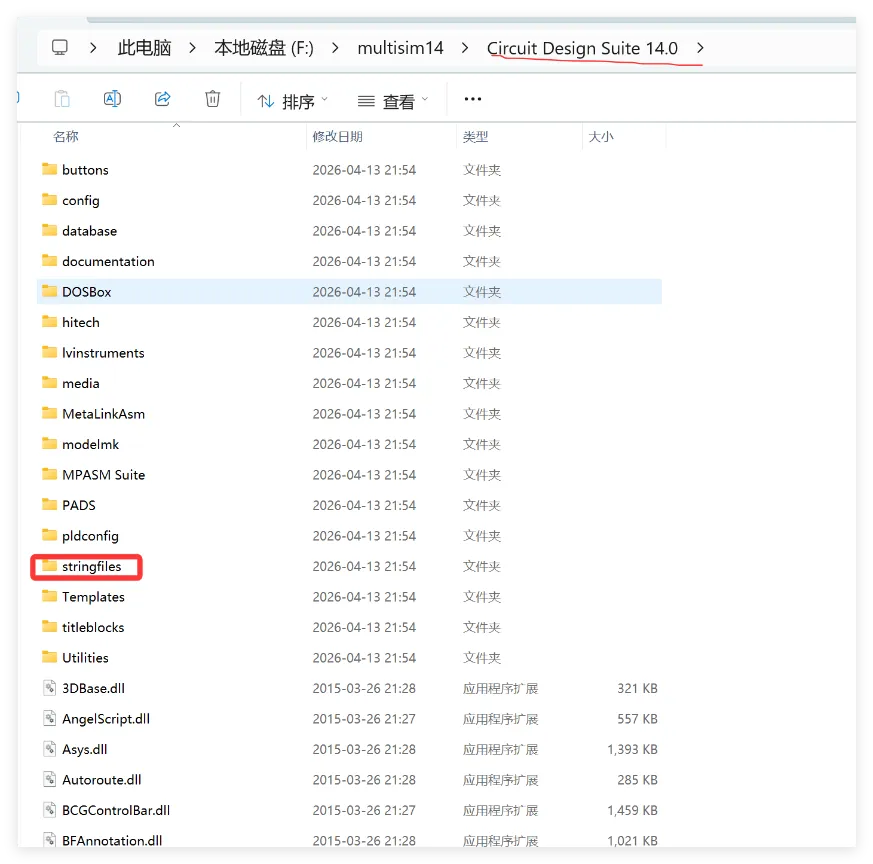
Task: Click the BFAnnotation.dll file name
Action: click(x=112, y=841)
